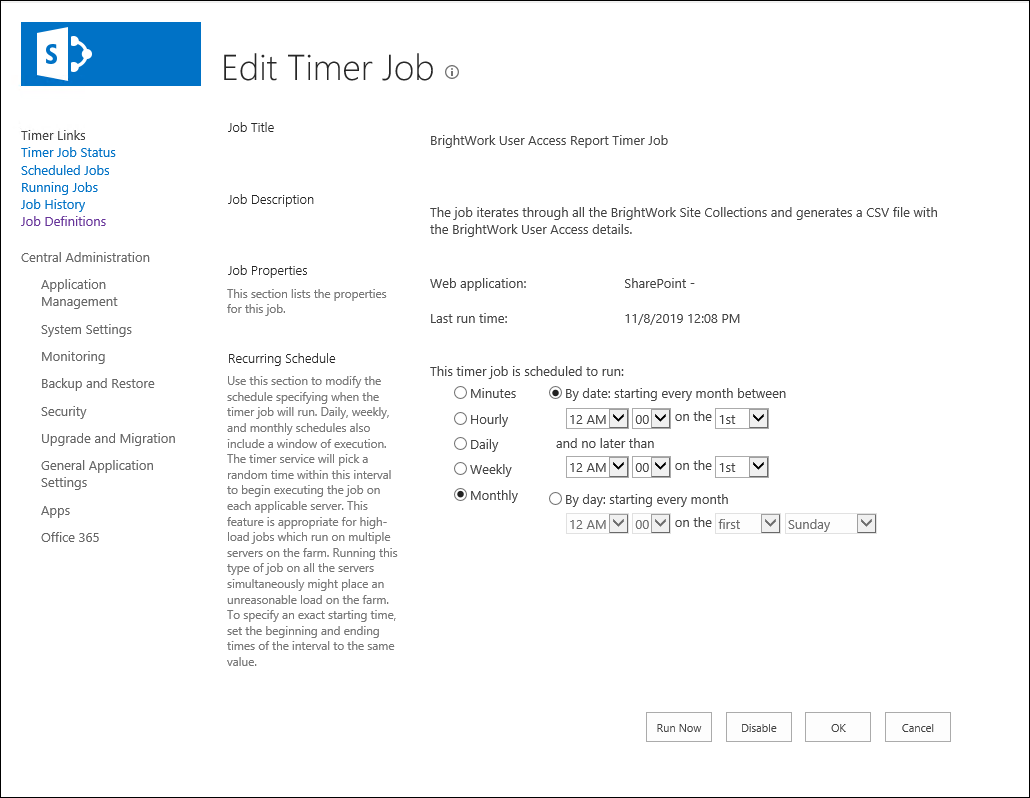This screenshot has height=798, width=1030.
Task: Open the 'first' week occurrence dropdown
Action: 748,523
